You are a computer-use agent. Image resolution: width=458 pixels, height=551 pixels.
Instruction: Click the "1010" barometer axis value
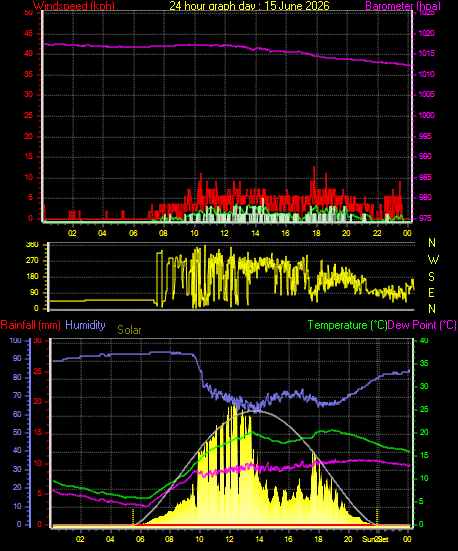pyautogui.click(x=426, y=74)
